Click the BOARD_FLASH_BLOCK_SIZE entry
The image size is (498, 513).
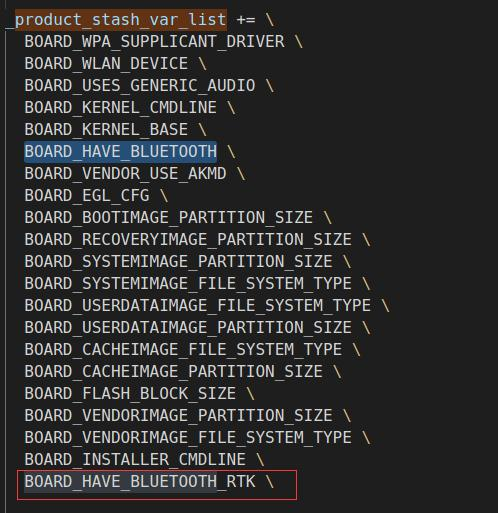pyautogui.click(x=130, y=394)
